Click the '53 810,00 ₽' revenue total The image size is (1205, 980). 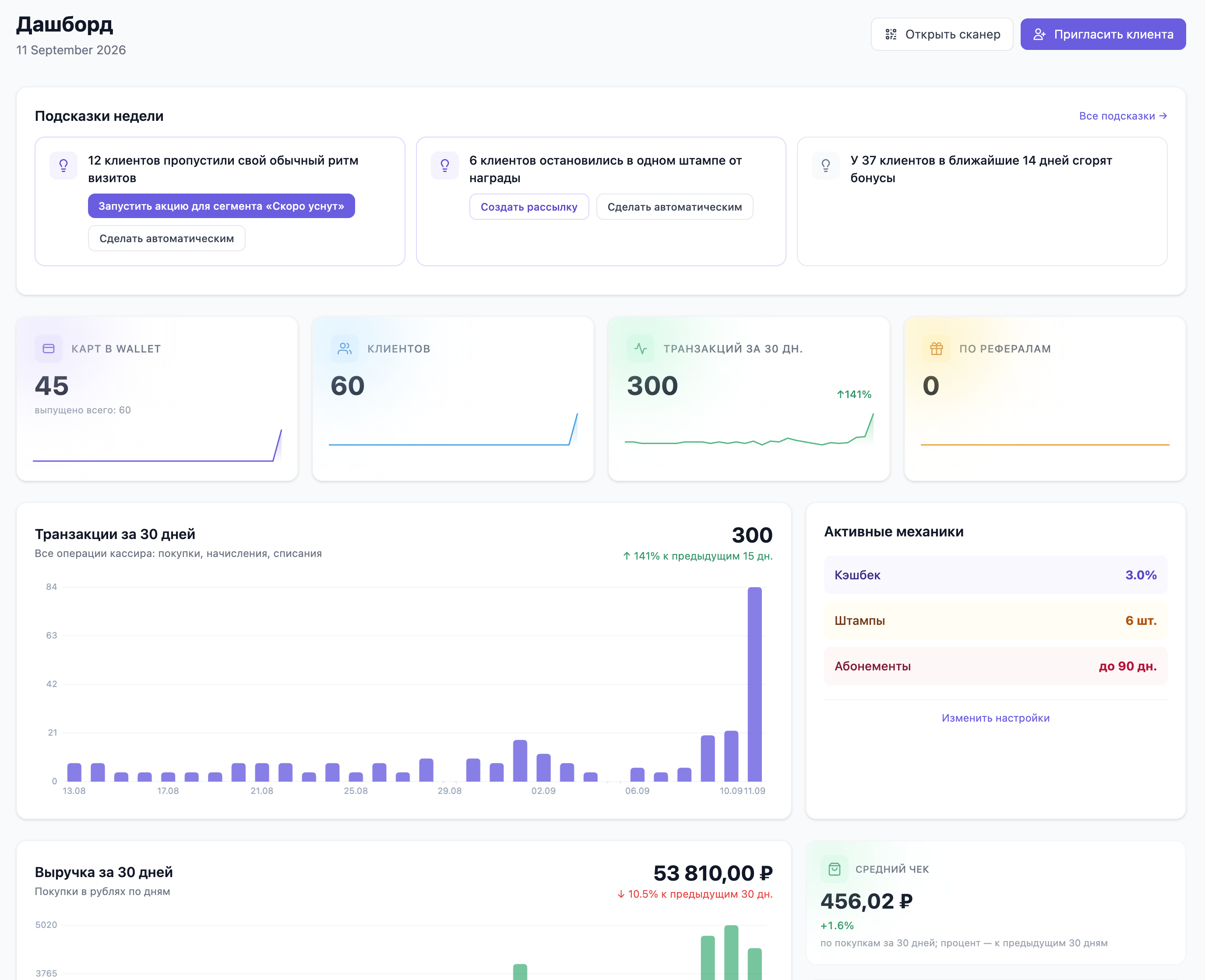713,873
